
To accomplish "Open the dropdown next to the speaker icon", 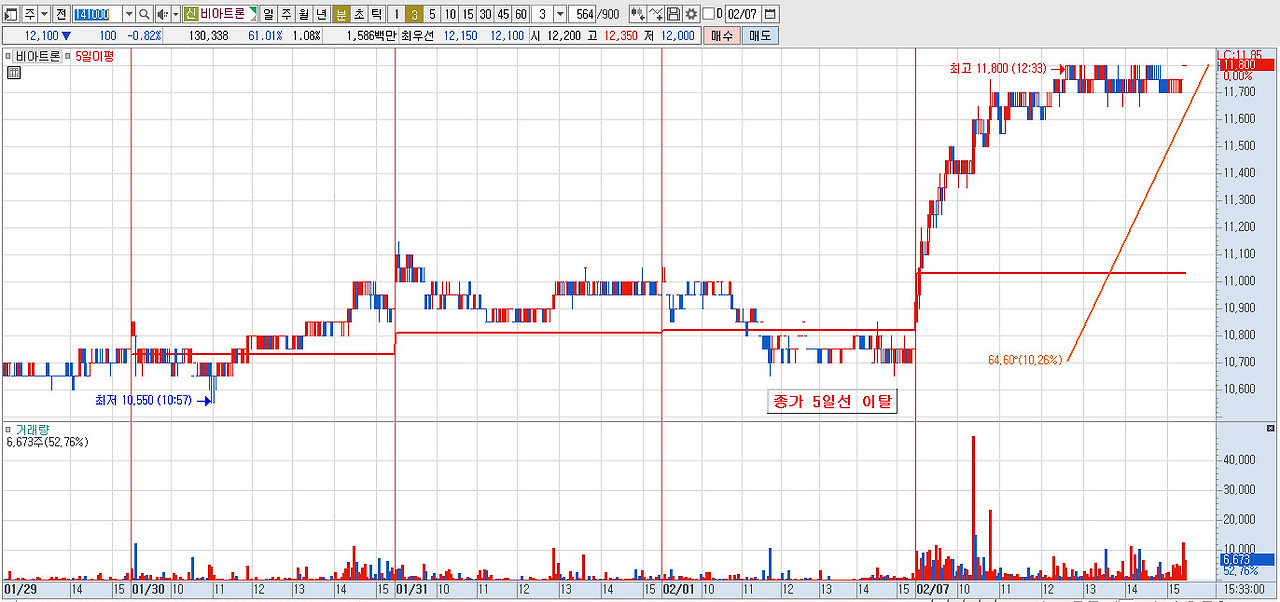I will click(176, 14).
